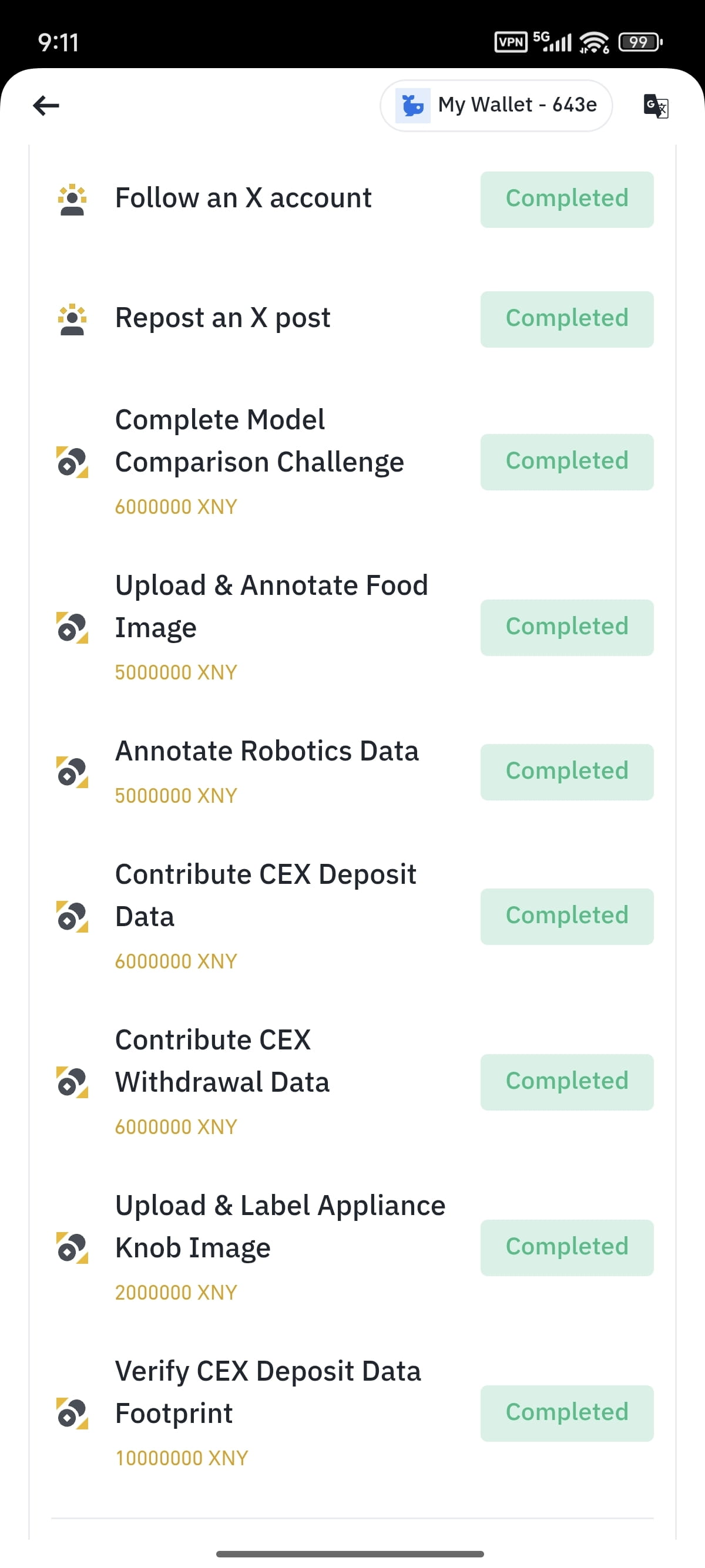Tap the Follow an X account social icon

point(72,200)
